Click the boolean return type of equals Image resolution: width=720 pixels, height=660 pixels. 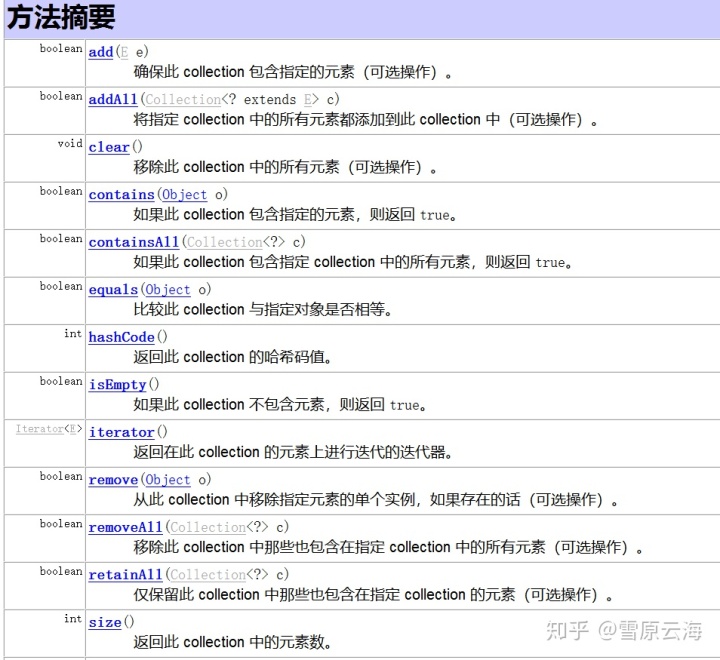pos(61,286)
